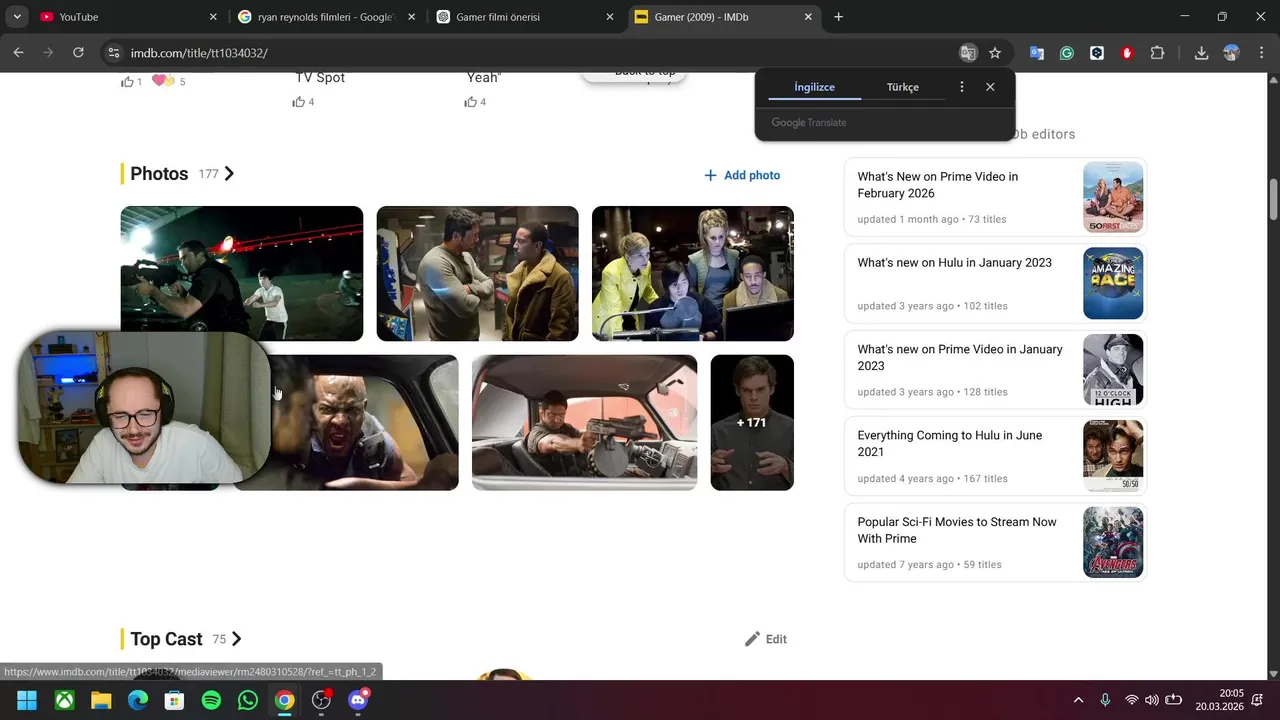Open photo of man firing gun in car
1280x720 pixels.
click(584, 422)
